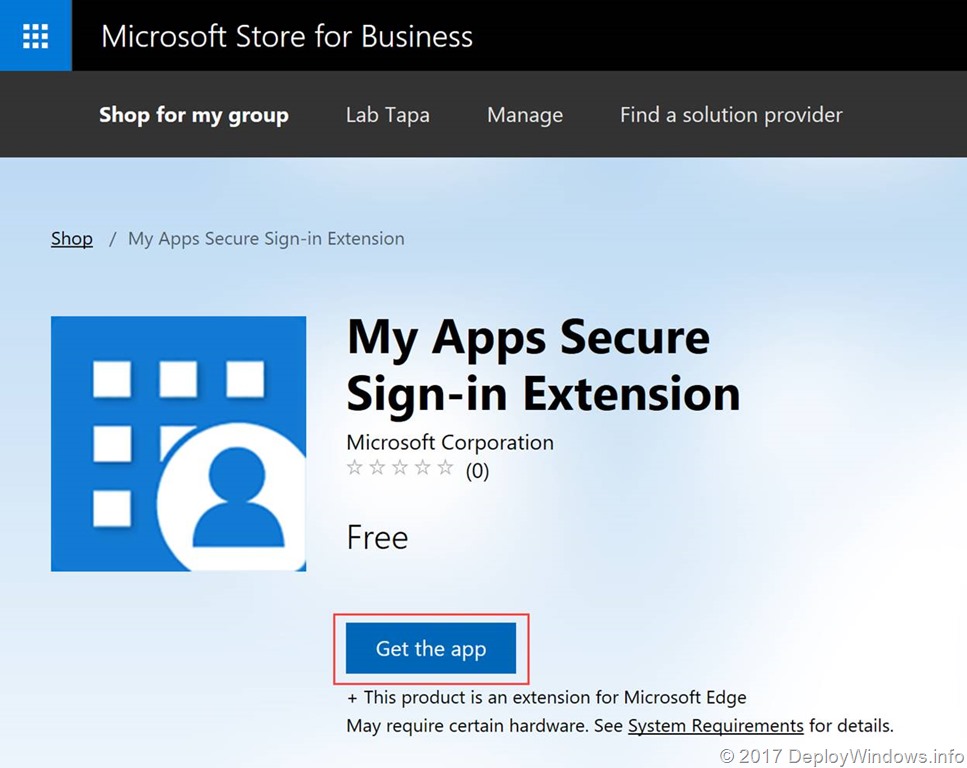
Task: Click the My Apps Secure Sign-in Extension app logo
Action: click(177, 442)
